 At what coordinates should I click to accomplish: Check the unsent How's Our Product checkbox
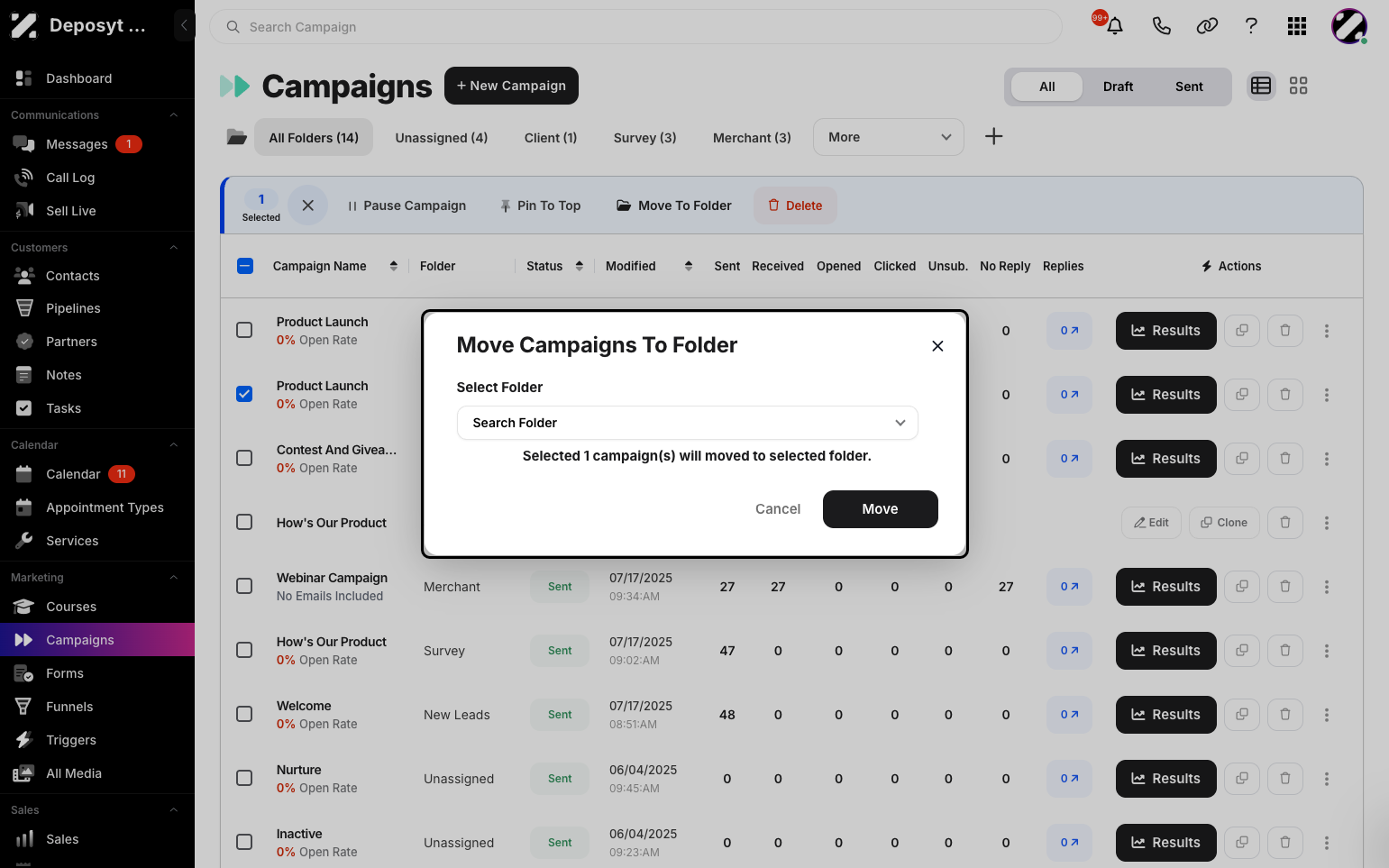pos(244,522)
